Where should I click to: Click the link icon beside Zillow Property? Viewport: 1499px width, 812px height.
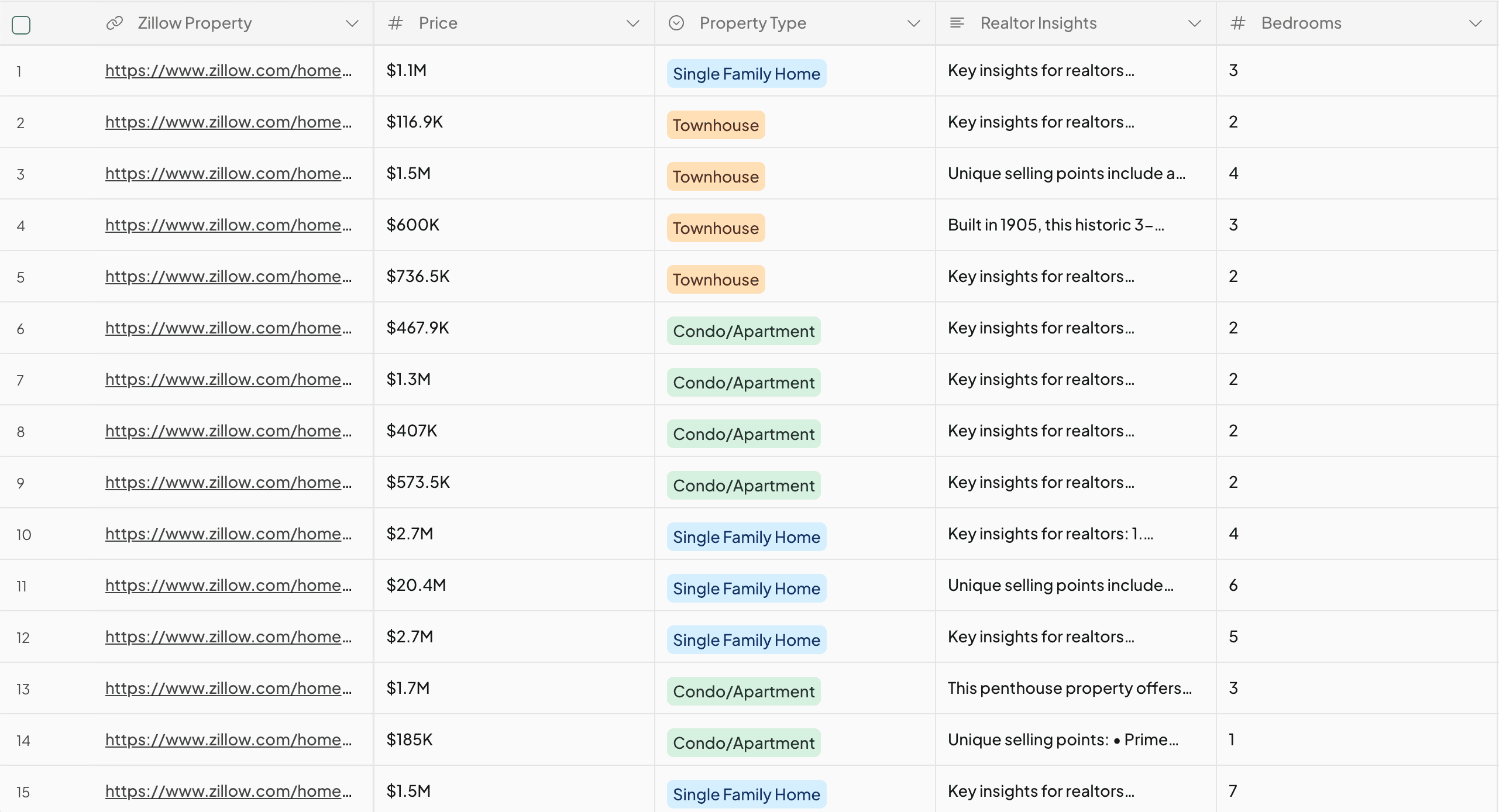pyautogui.click(x=115, y=23)
